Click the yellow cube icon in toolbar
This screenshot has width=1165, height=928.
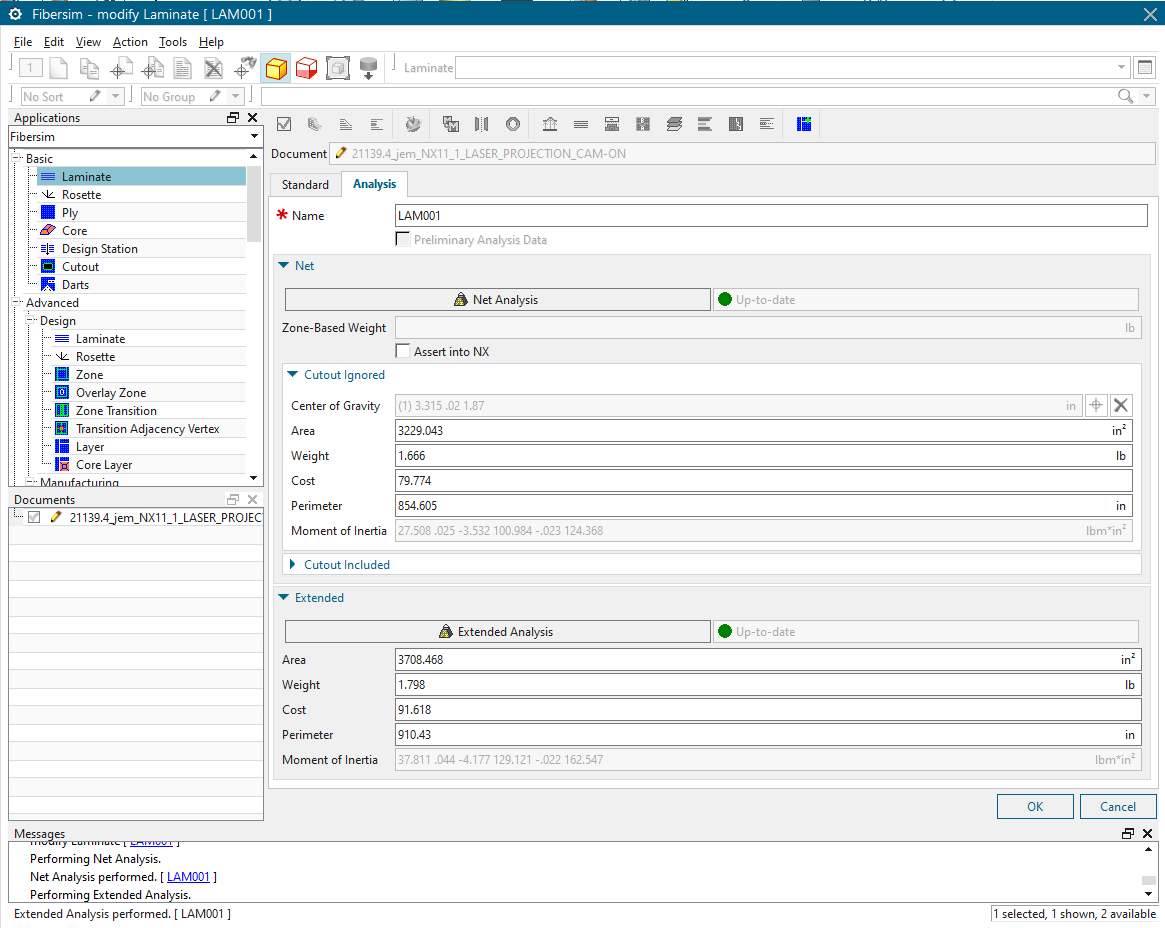pyautogui.click(x=276, y=68)
